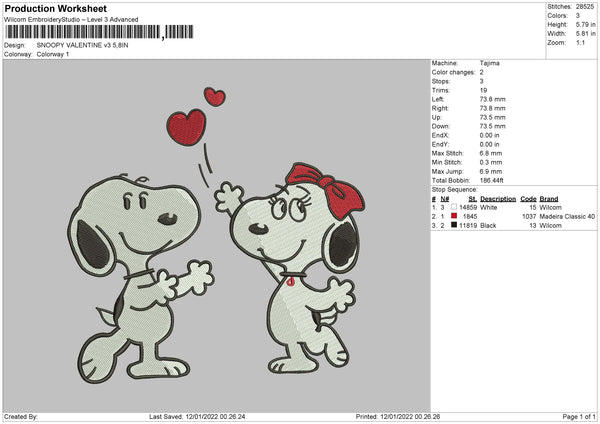Click the 'Height:' label
The height and width of the screenshot is (424, 600).
tap(558, 24)
